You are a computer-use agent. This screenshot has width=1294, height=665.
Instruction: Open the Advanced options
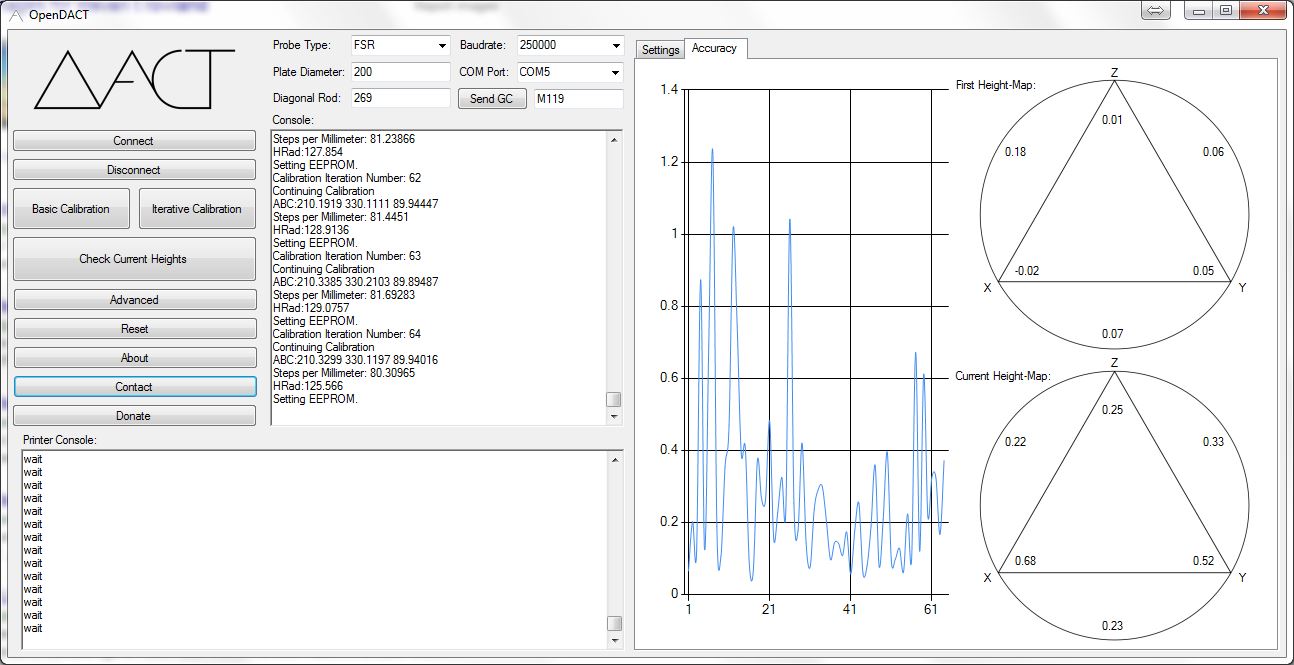(134, 300)
